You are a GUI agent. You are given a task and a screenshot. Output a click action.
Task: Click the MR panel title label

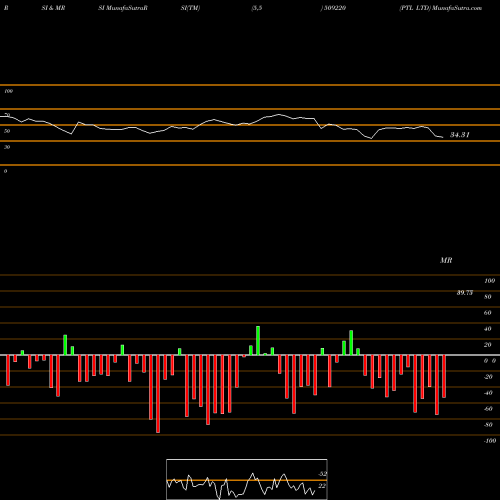point(446,260)
